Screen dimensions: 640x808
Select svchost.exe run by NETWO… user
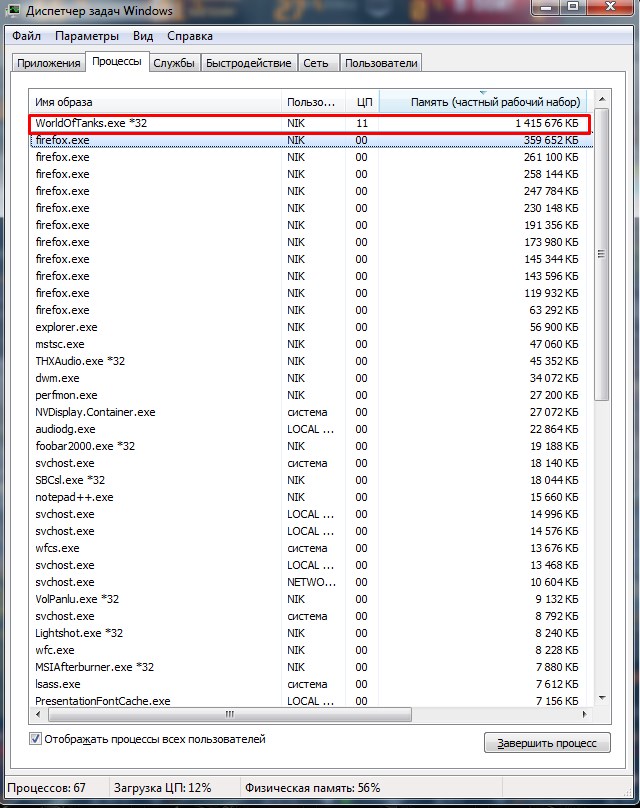[x=310, y=582]
